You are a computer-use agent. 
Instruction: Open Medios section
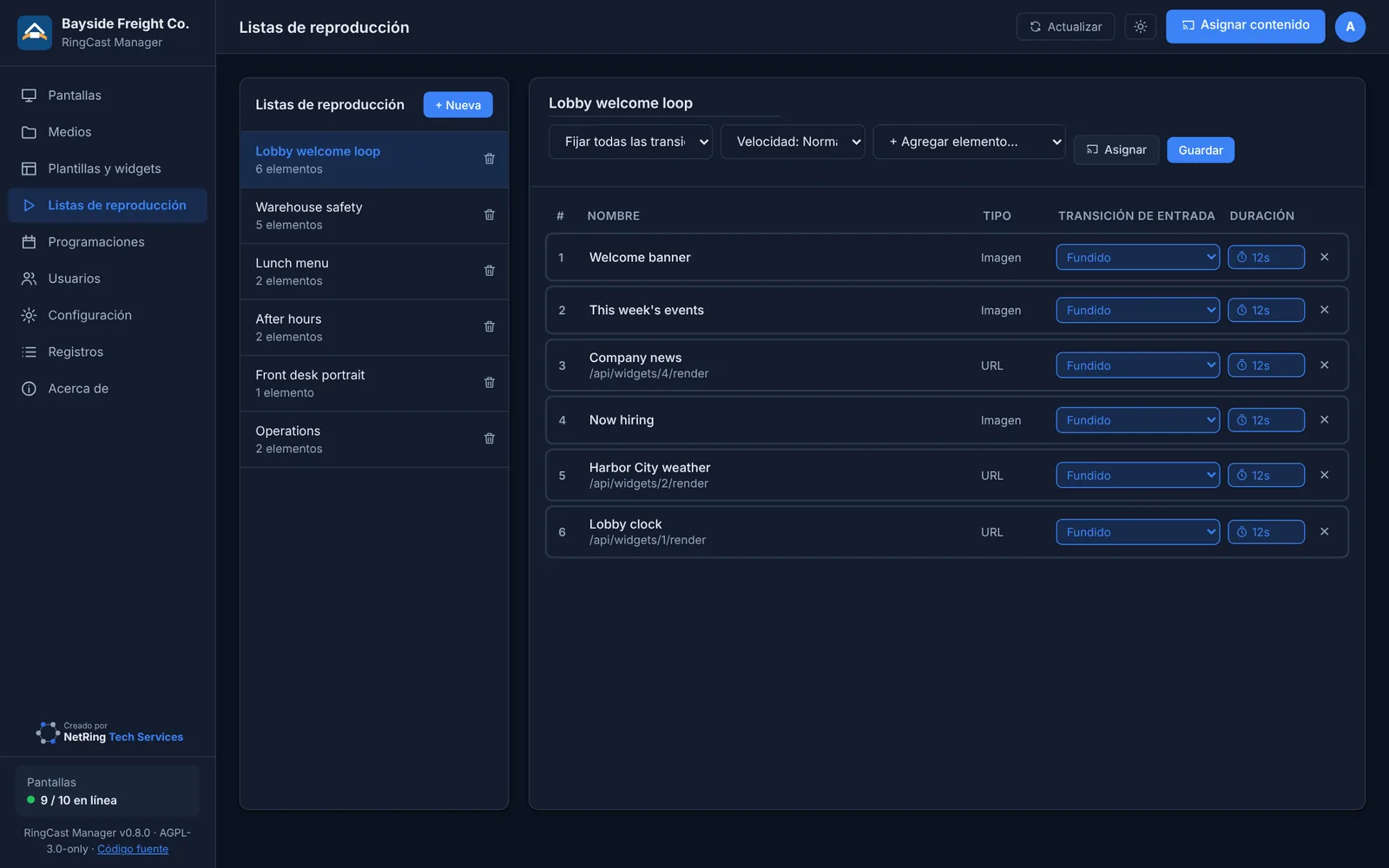tap(108, 132)
